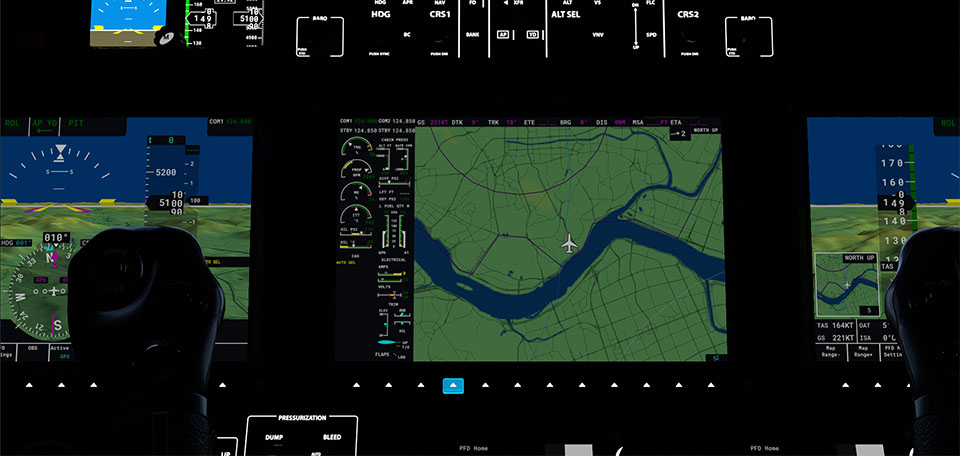Engage the APR approach mode button
960x461 pixels.
[x=408, y=2]
